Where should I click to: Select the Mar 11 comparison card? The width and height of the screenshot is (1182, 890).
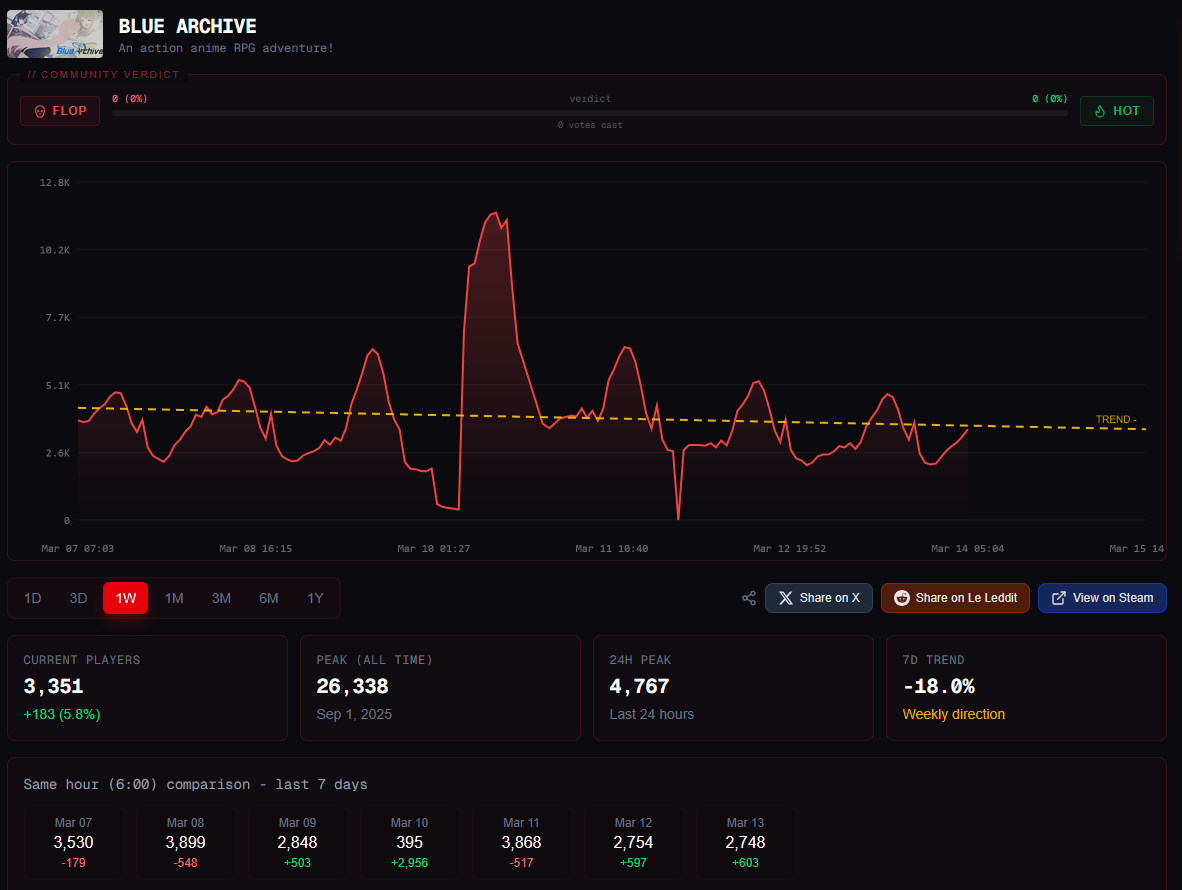tap(522, 843)
